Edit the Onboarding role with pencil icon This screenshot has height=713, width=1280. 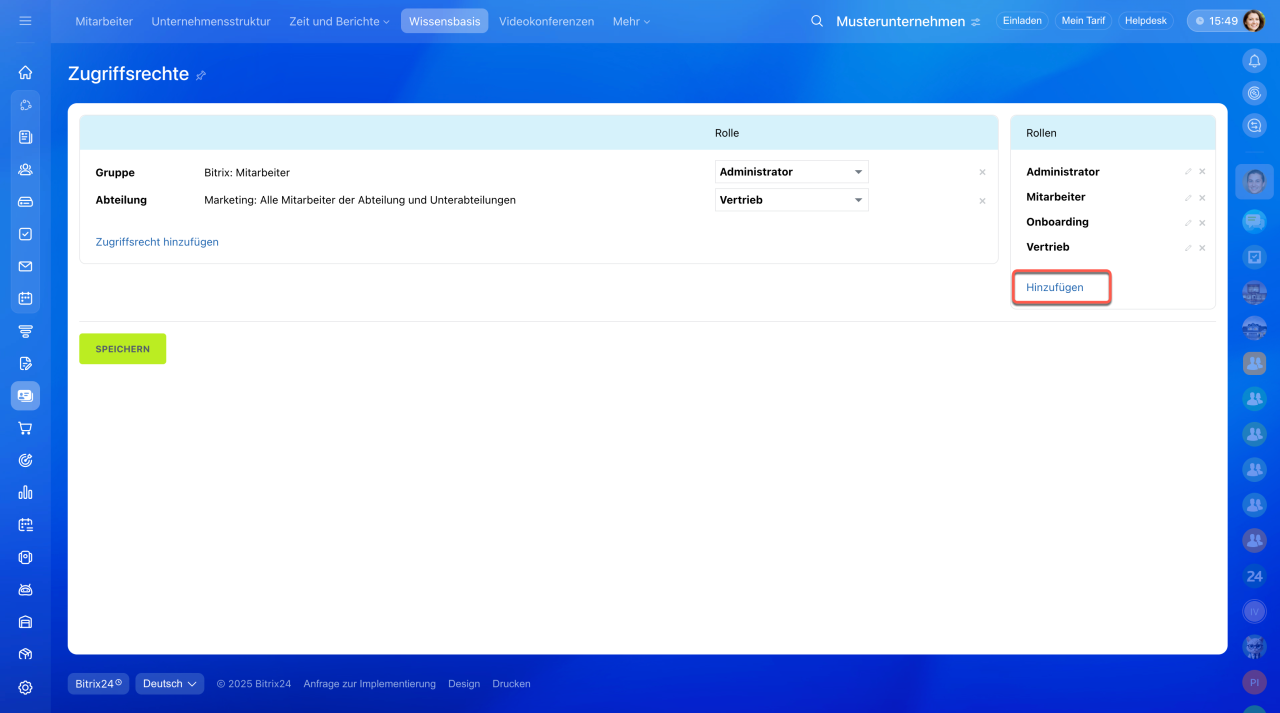(x=1188, y=223)
